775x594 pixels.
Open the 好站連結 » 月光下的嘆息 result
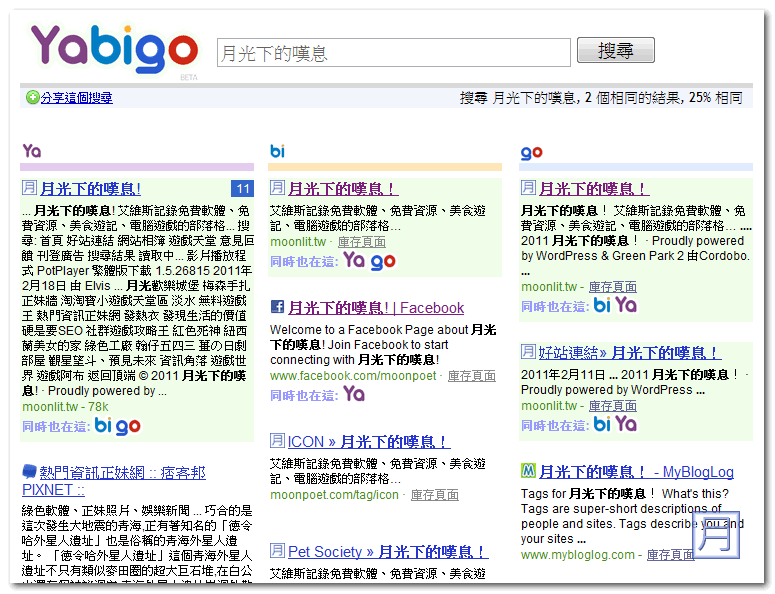click(629, 353)
